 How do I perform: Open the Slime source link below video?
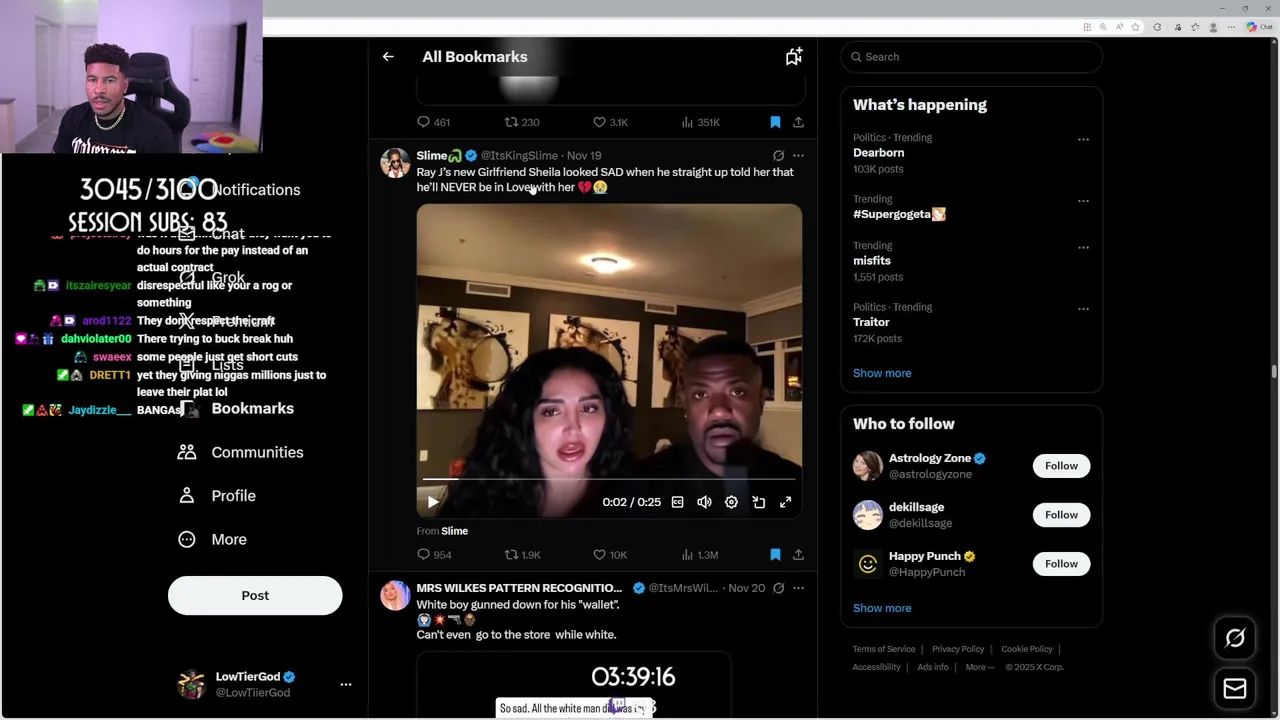tap(454, 531)
